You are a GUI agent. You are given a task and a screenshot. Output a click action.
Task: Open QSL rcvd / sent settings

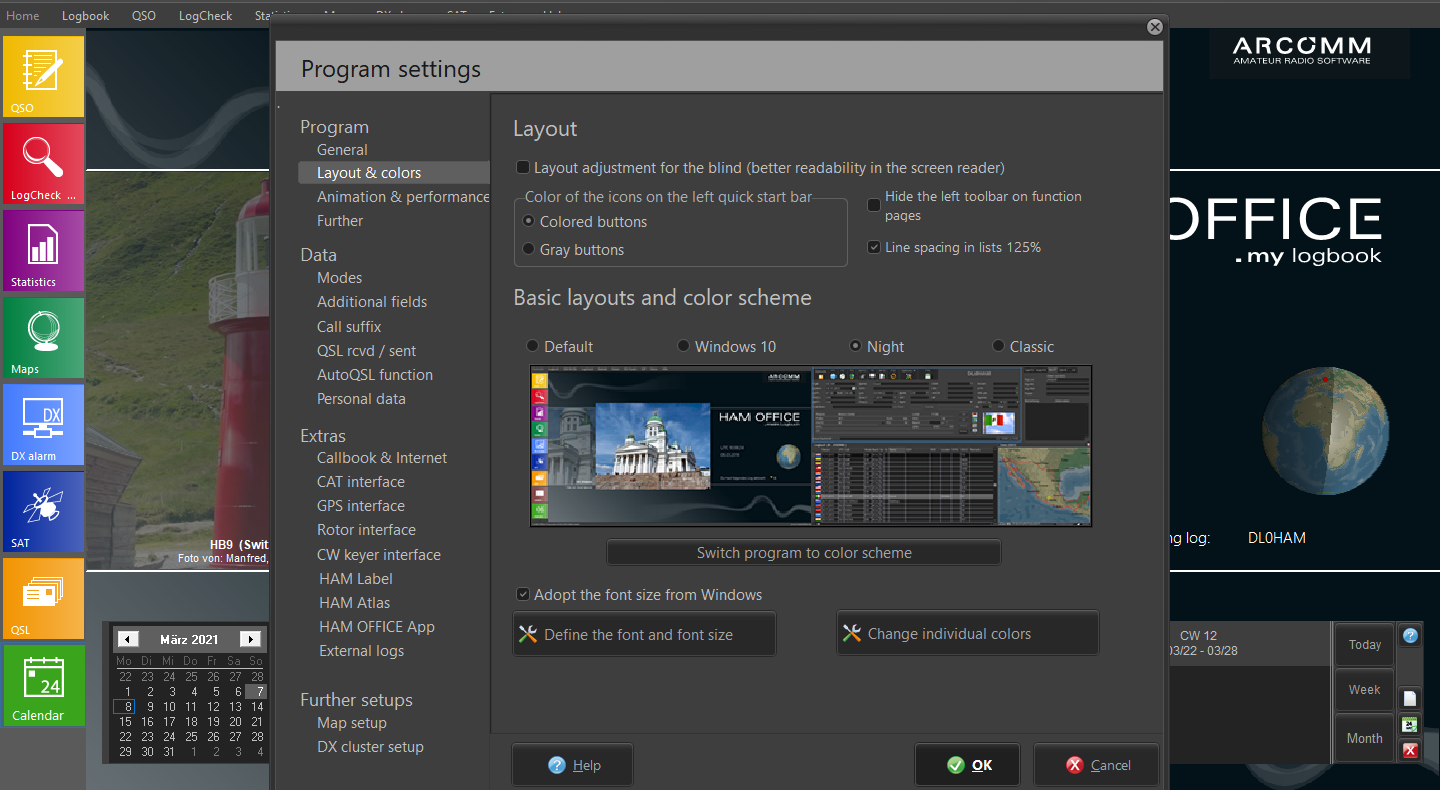(x=366, y=351)
